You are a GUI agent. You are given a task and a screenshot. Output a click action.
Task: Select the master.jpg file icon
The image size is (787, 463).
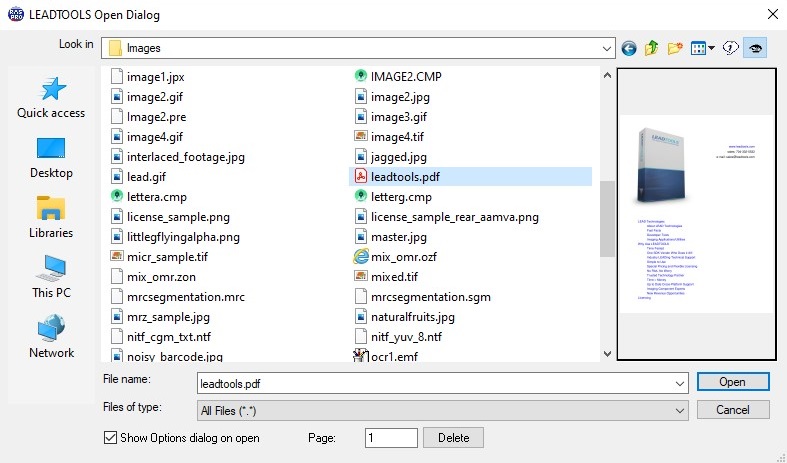coord(360,236)
